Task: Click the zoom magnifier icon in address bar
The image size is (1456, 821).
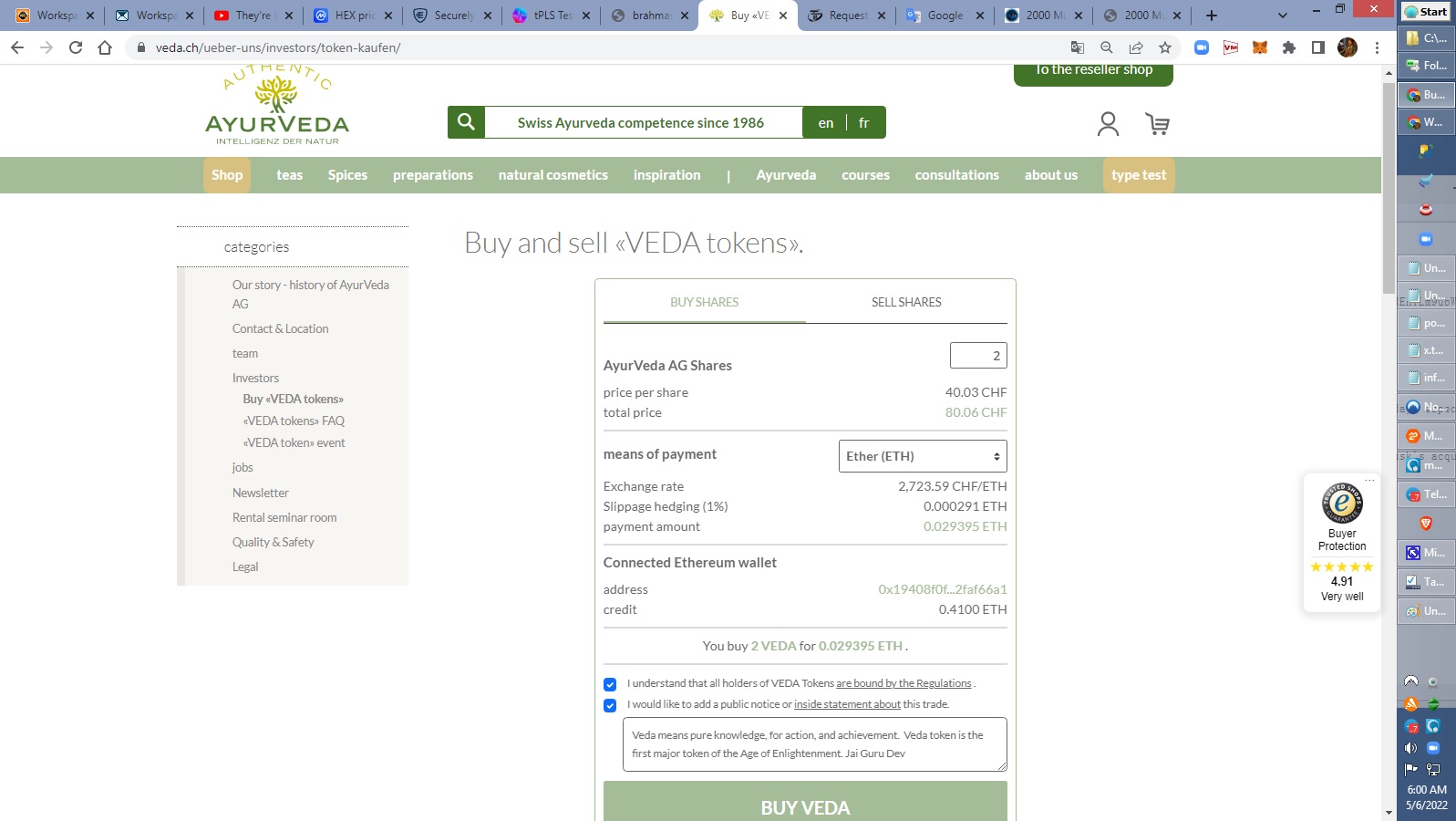Action: (x=1107, y=47)
